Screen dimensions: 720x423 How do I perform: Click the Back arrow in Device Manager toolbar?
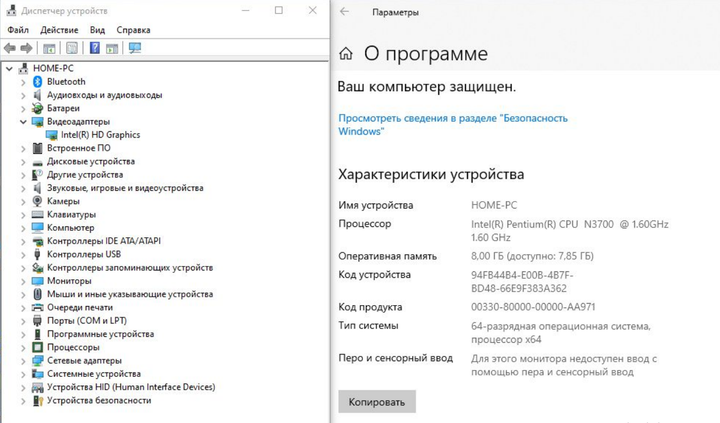pyautogui.click(x=10, y=48)
